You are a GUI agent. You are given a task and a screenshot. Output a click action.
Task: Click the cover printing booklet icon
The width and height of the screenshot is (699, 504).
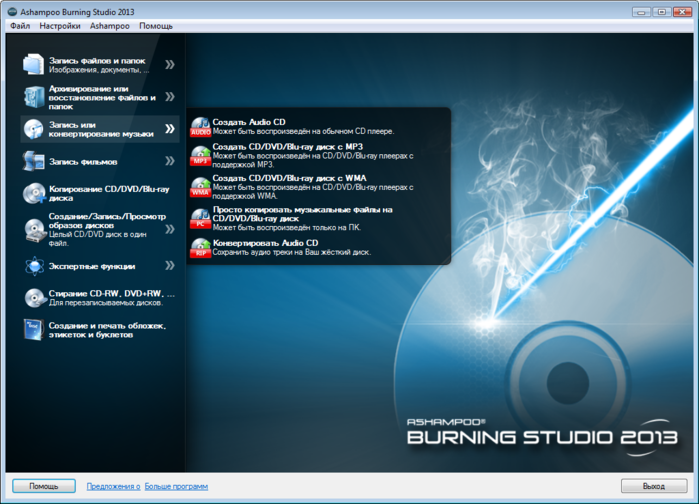[x=33, y=330]
